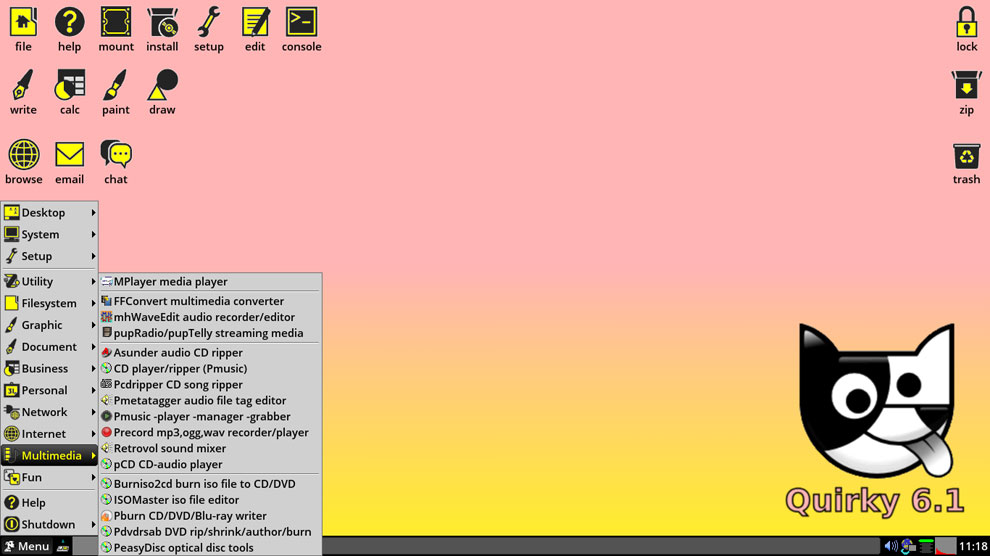Open the trash bin icon
This screenshot has height=556, width=990.
967,156
